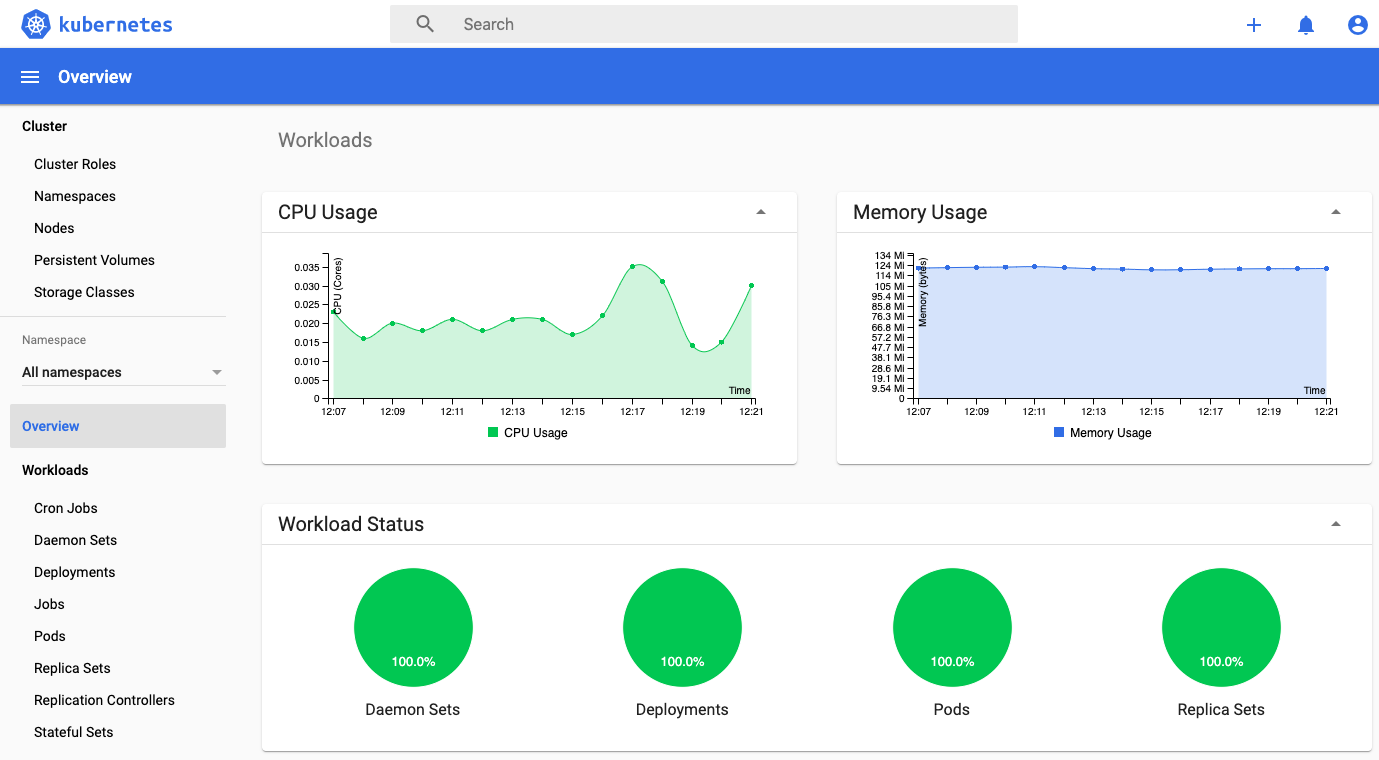Click Nodes under Cluster
Image resolution: width=1379 pixels, height=760 pixels.
coord(54,227)
